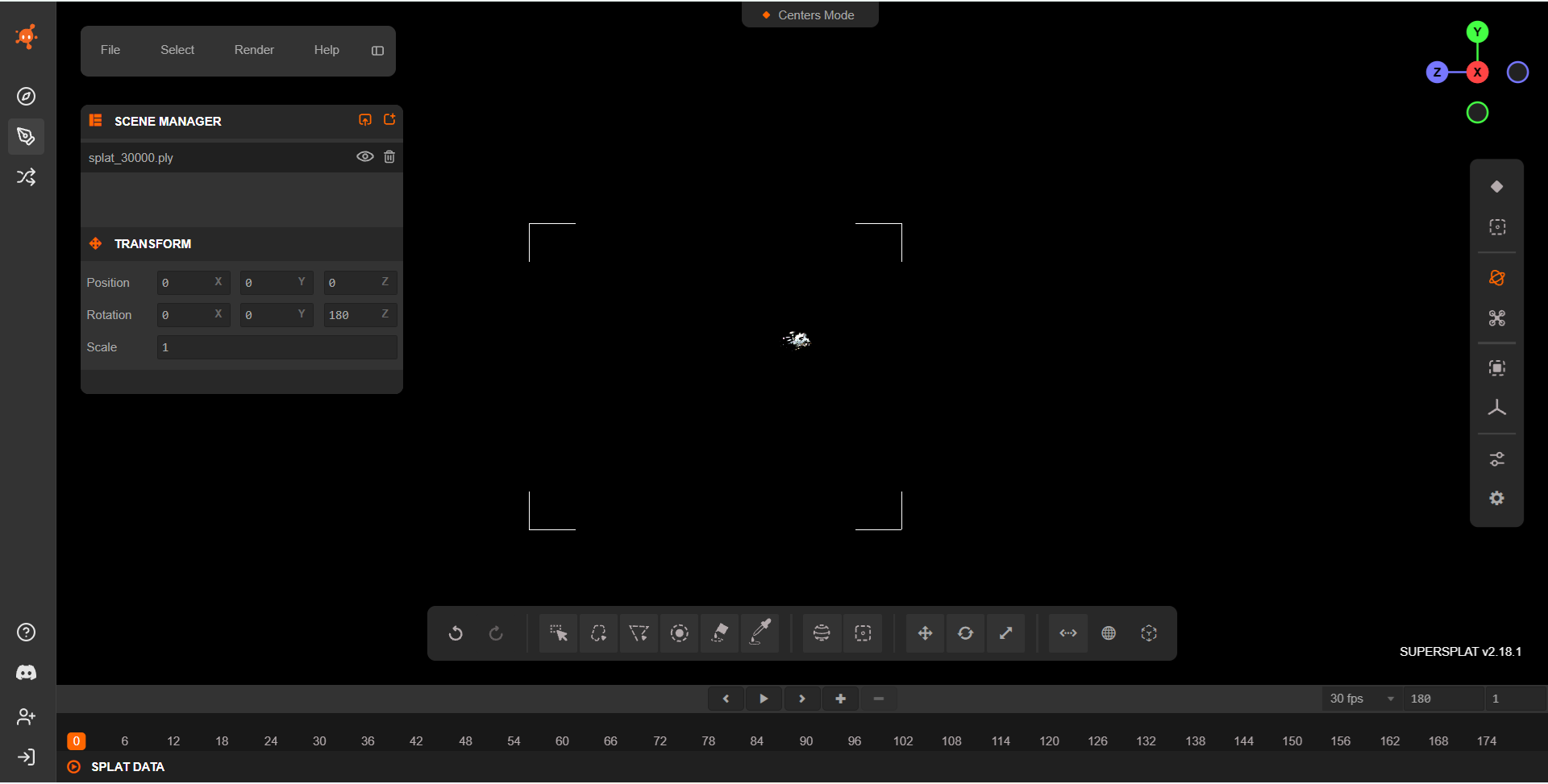1548x784 pixels.
Task: Activate the Move translate tool
Action: click(925, 633)
